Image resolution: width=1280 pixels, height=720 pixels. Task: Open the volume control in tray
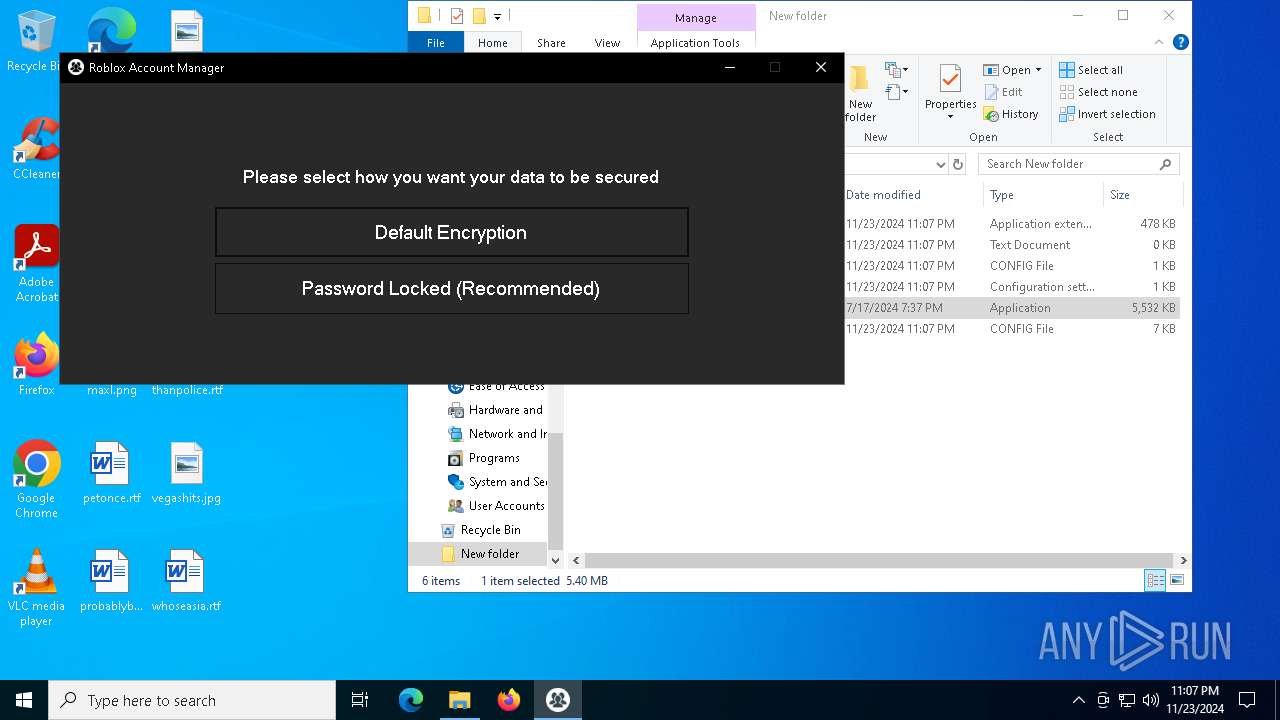[x=1151, y=700]
